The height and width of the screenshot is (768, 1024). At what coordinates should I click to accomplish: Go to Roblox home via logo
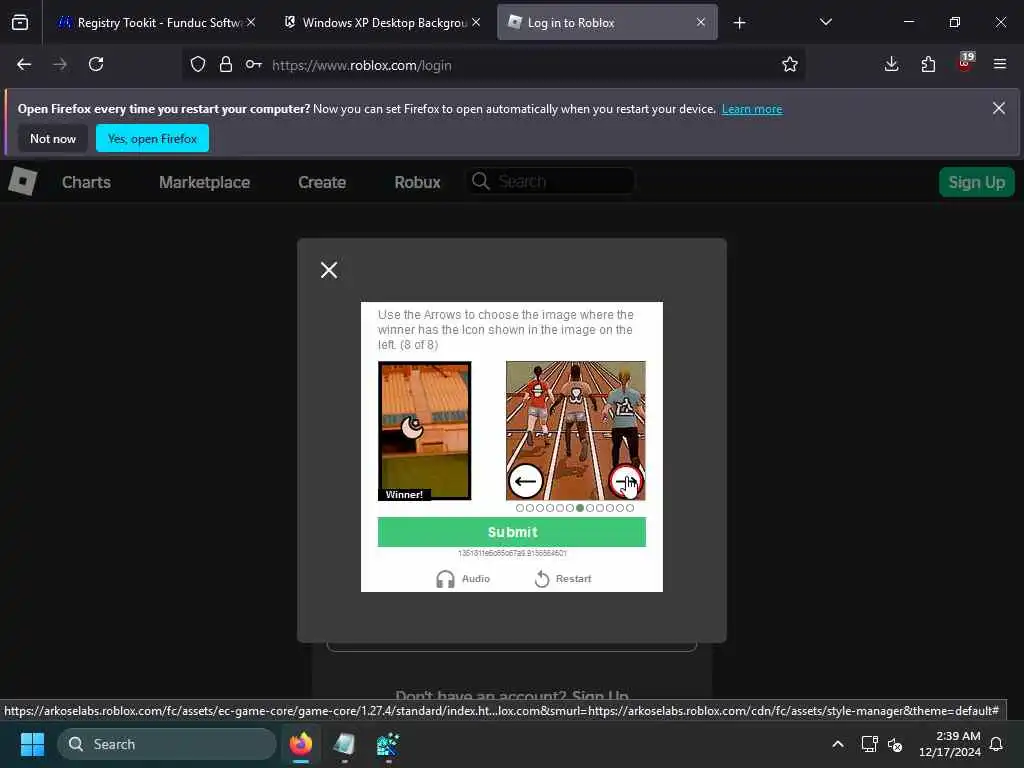[22, 182]
